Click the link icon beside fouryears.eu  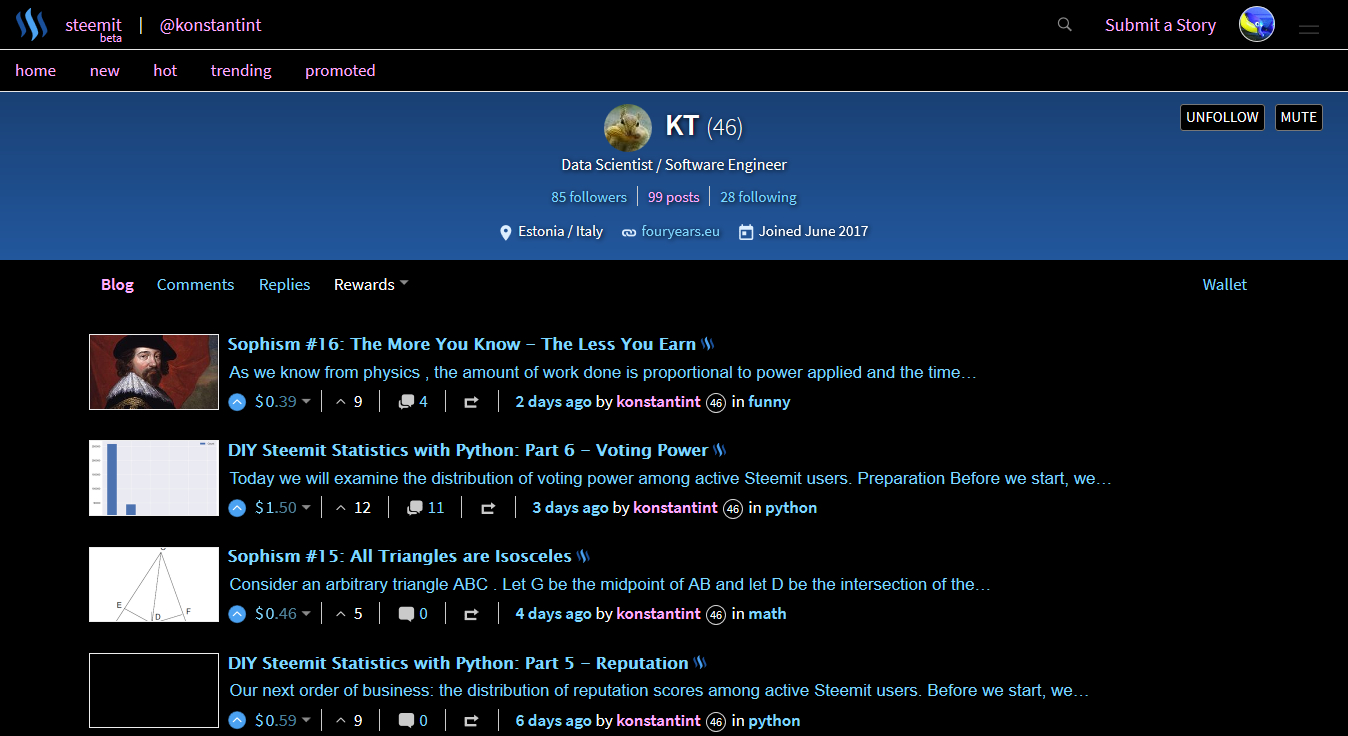(x=629, y=232)
